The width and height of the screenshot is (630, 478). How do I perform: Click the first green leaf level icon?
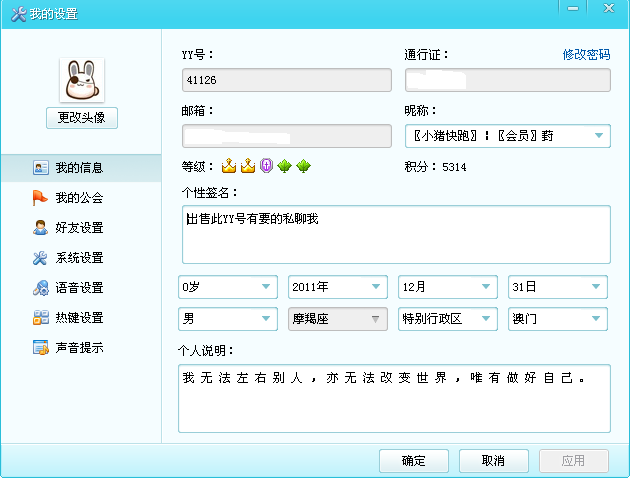point(284,165)
